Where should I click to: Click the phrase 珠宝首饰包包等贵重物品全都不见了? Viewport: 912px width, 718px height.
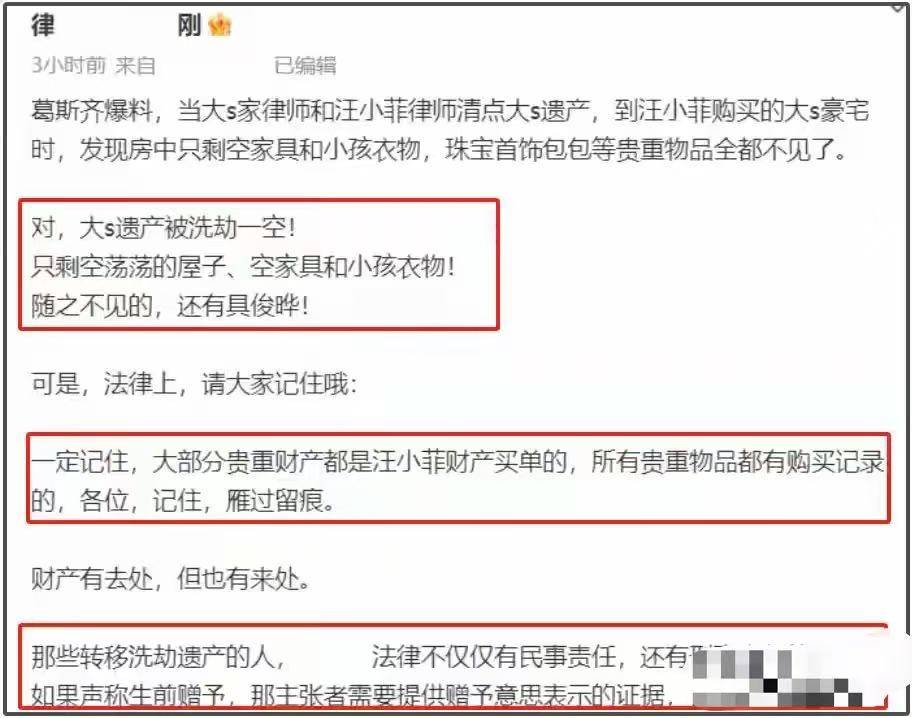pos(640,150)
